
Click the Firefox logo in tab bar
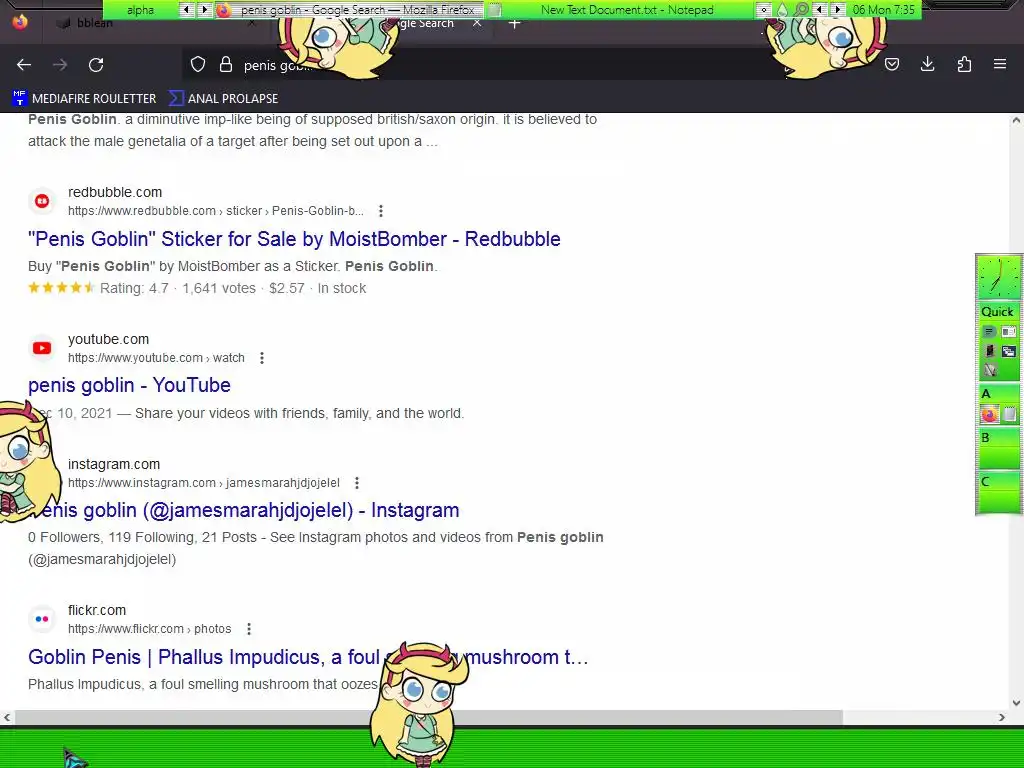pos(20,22)
